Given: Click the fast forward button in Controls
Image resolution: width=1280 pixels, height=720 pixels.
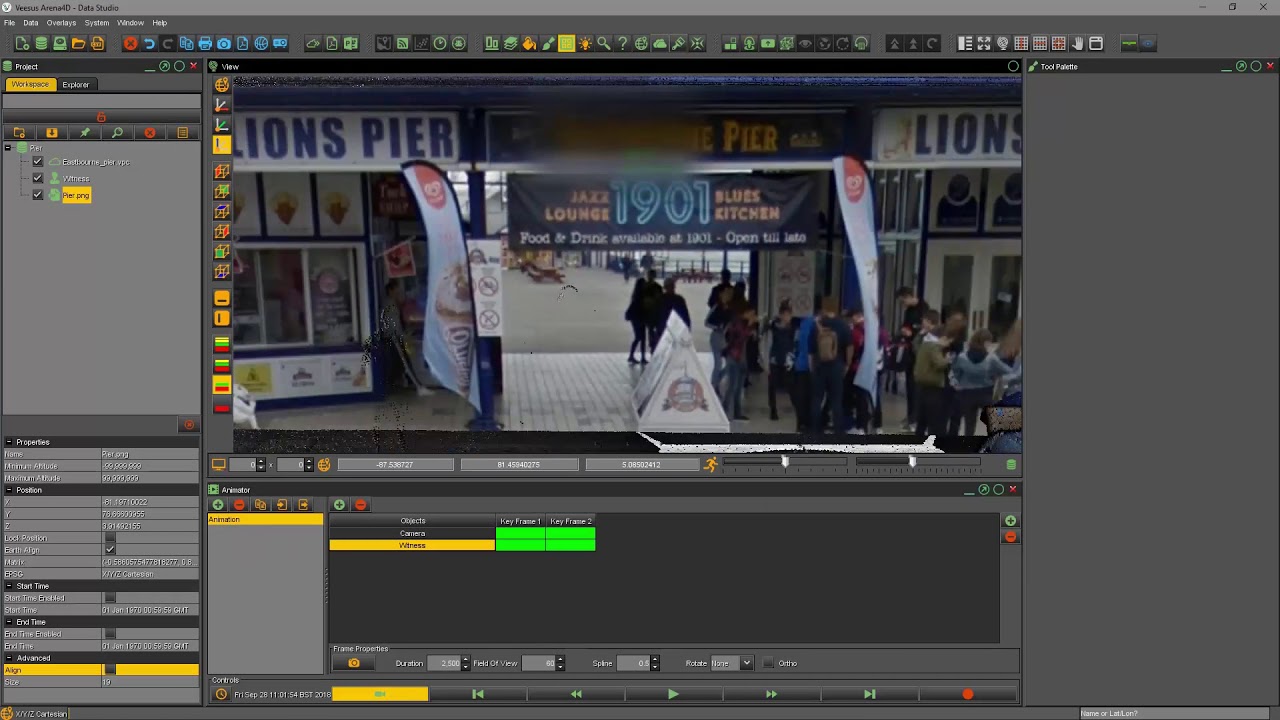Looking at the screenshot, I should [771, 694].
